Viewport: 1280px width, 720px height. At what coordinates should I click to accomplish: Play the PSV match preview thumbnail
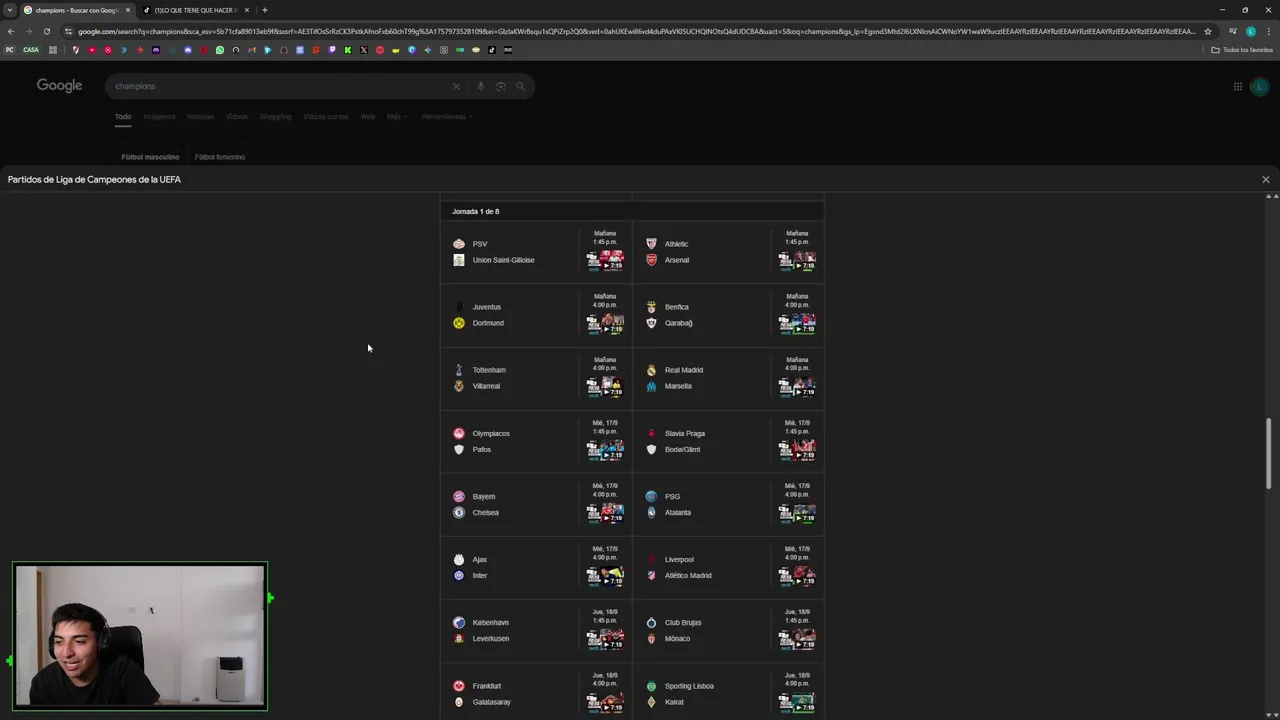click(x=605, y=260)
